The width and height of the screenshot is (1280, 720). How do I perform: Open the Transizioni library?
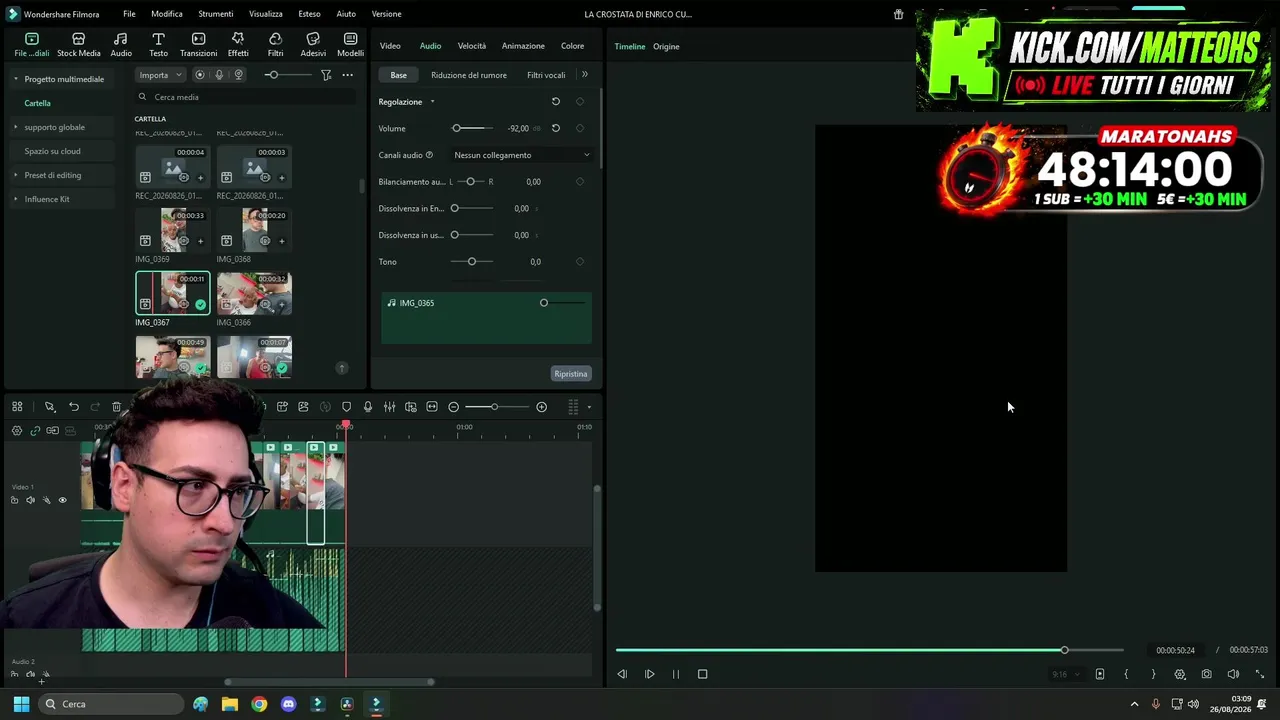tap(198, 44)
